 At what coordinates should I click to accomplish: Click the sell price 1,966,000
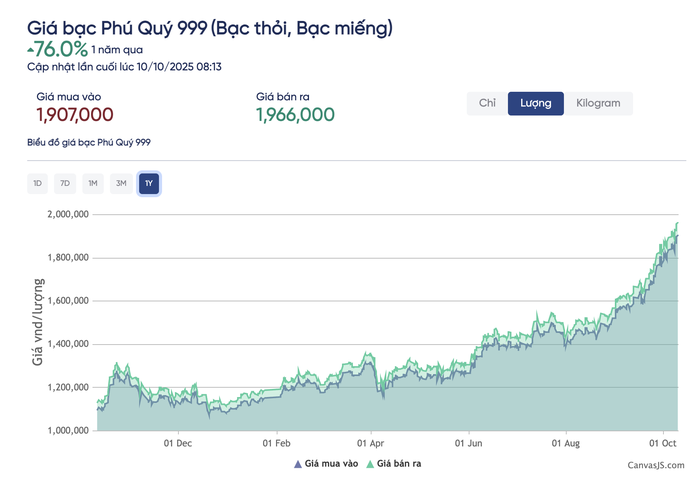coord(295,115)
